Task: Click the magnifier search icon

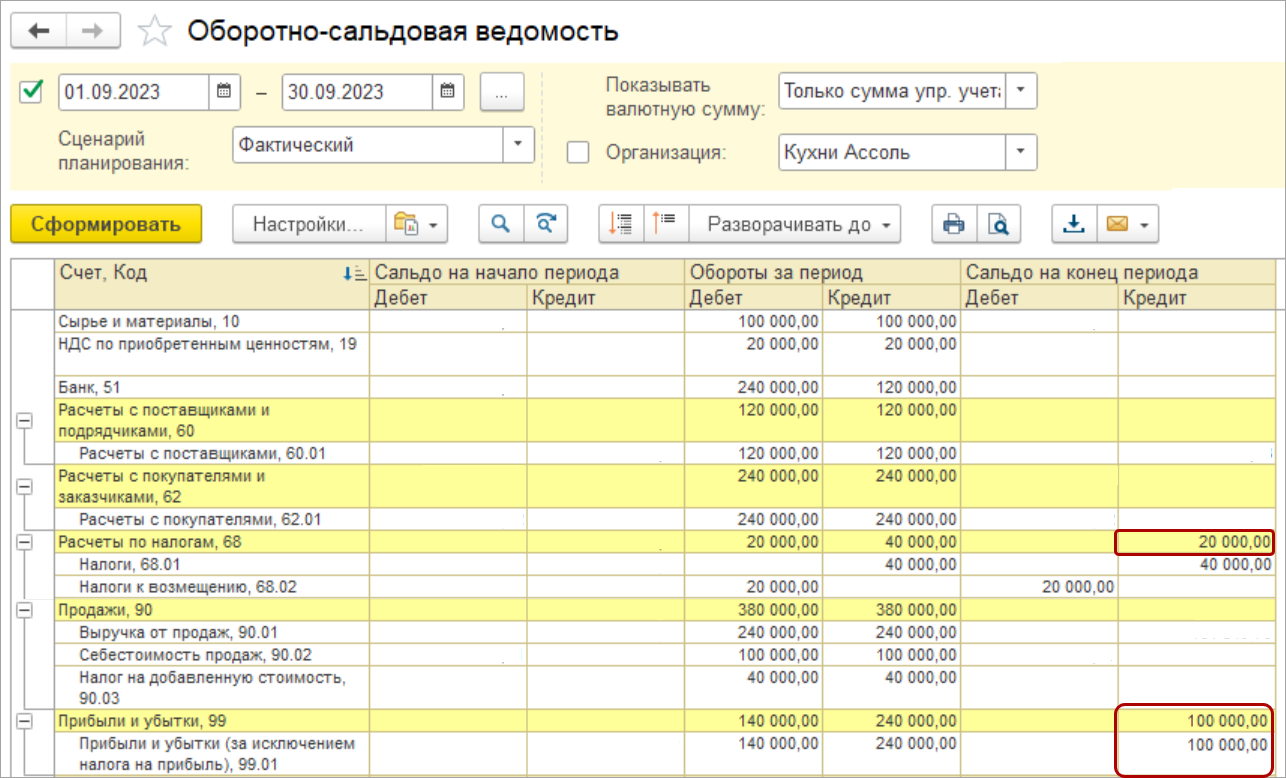Action: tap(501, 224)
